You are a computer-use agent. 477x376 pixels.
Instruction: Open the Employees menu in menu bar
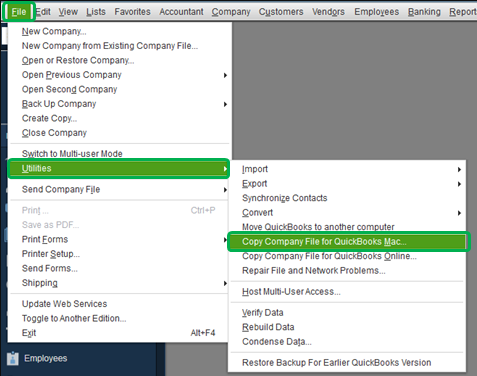(x=377, y=12)
